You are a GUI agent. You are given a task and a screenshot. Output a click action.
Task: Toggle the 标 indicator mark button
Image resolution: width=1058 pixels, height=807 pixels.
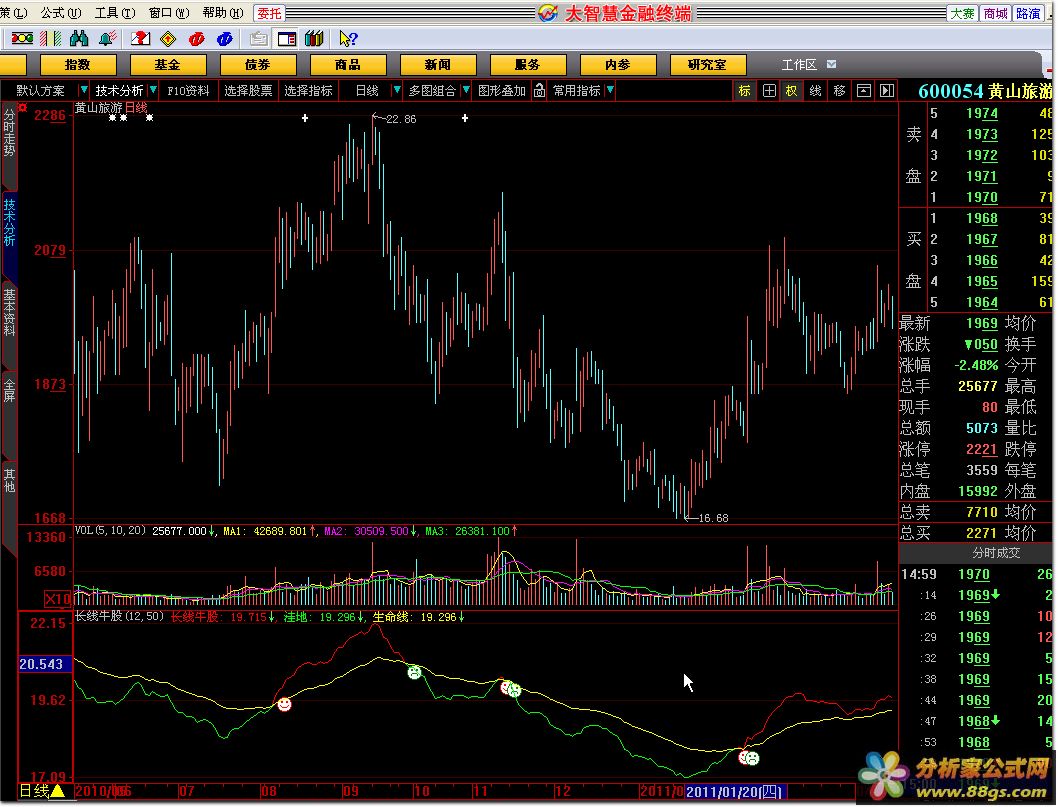click(744, 90)
